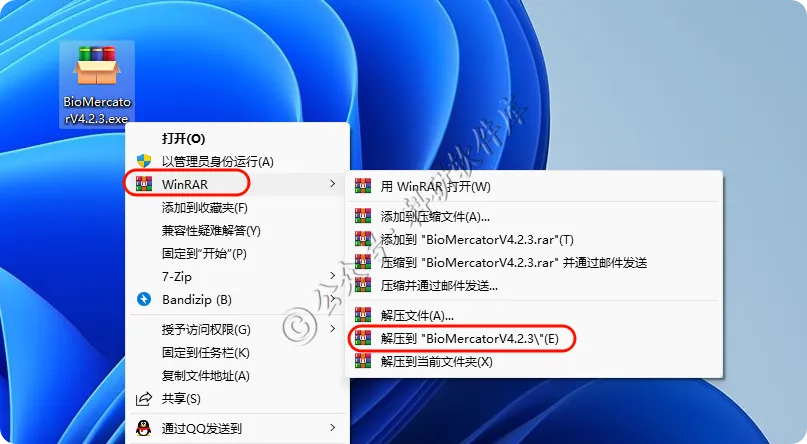
Task: Click the QQ penguin icon
Action: coord(144,428)
